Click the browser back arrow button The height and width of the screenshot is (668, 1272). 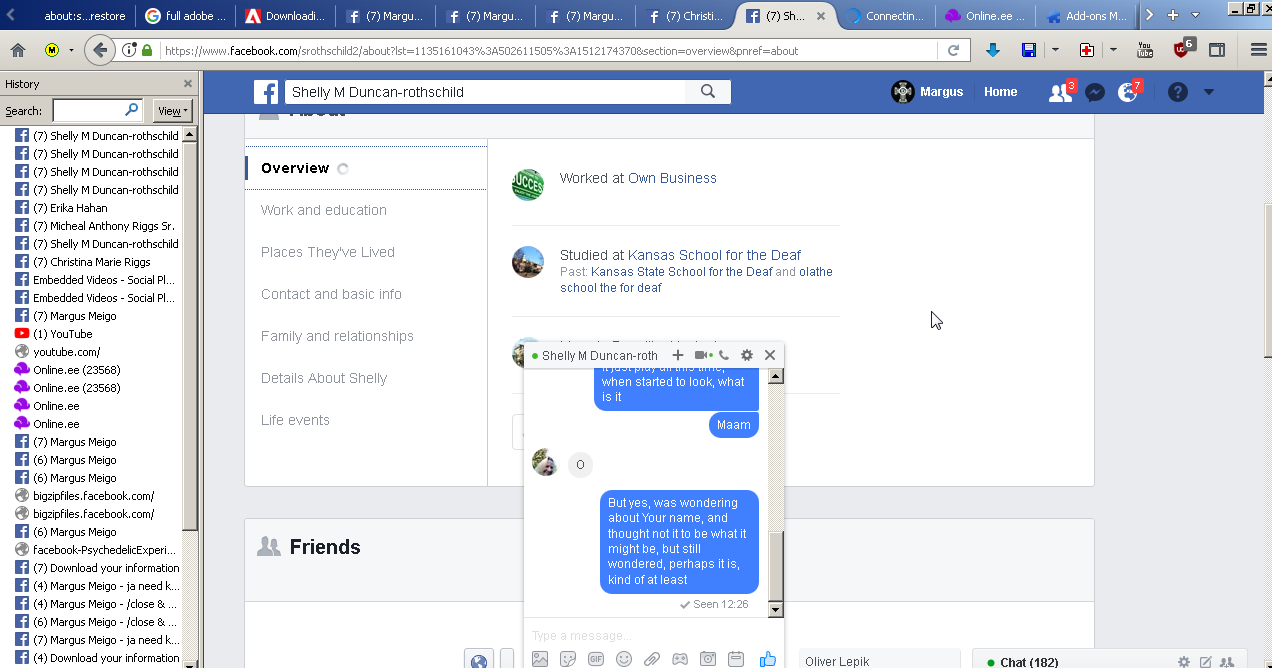(99, 50)
